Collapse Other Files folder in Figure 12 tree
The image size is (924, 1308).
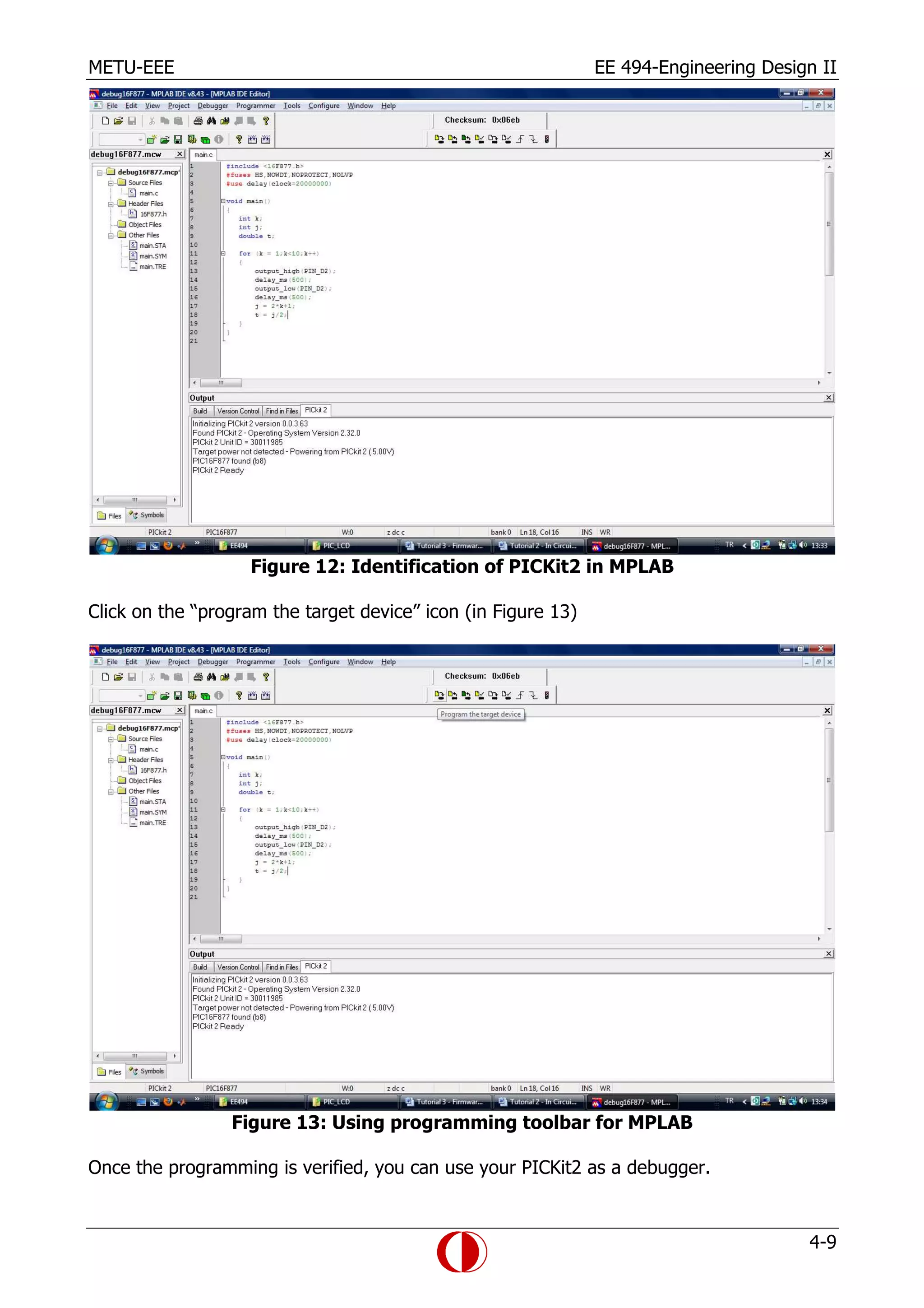tap(111, 235)
